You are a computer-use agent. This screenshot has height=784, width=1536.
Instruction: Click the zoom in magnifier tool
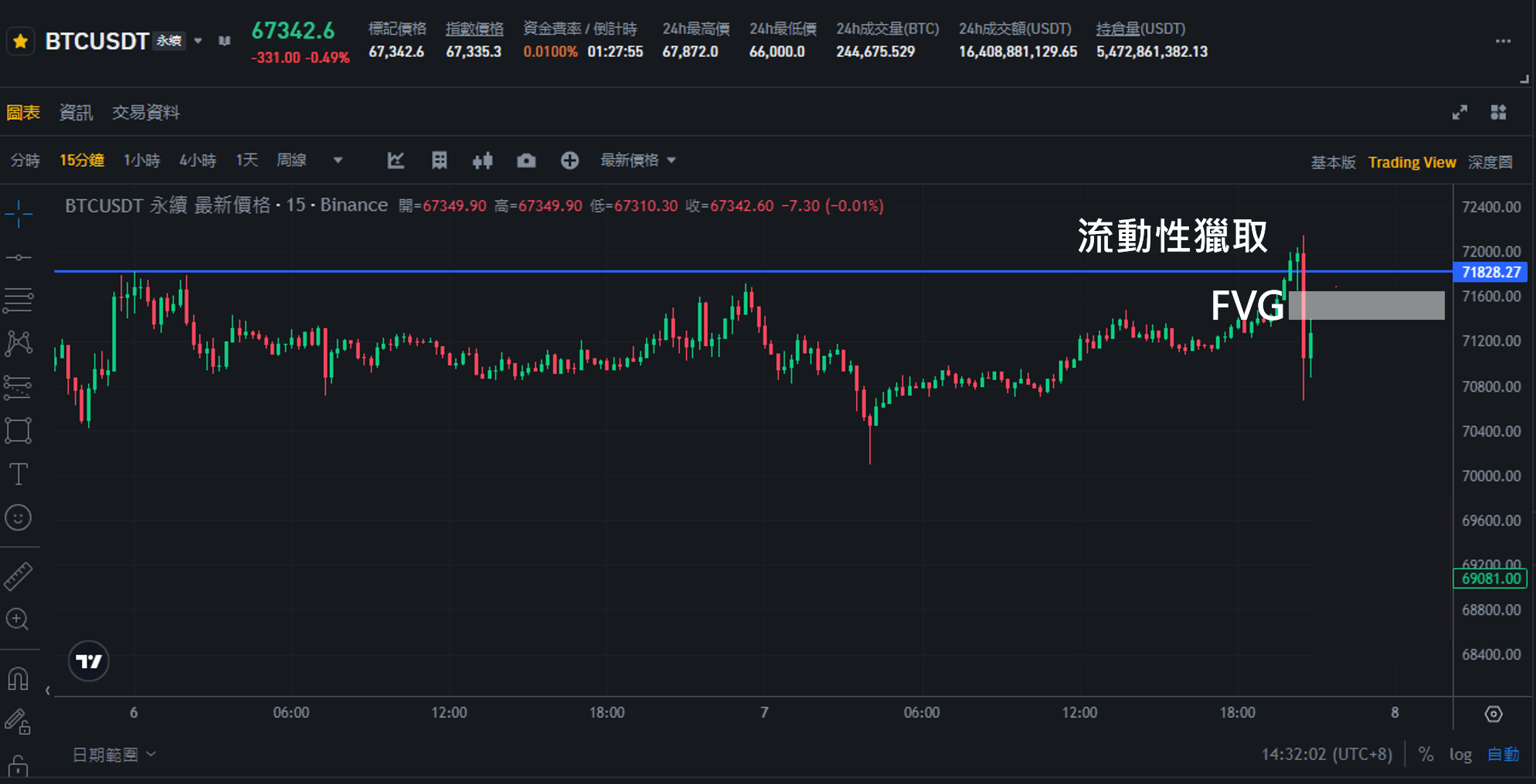coord(19,619)
